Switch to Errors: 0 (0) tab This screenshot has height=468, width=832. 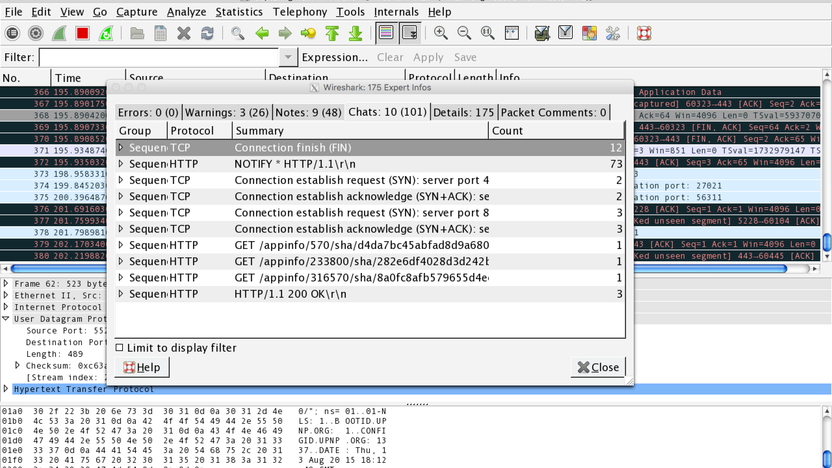click(x=148, y=112)
